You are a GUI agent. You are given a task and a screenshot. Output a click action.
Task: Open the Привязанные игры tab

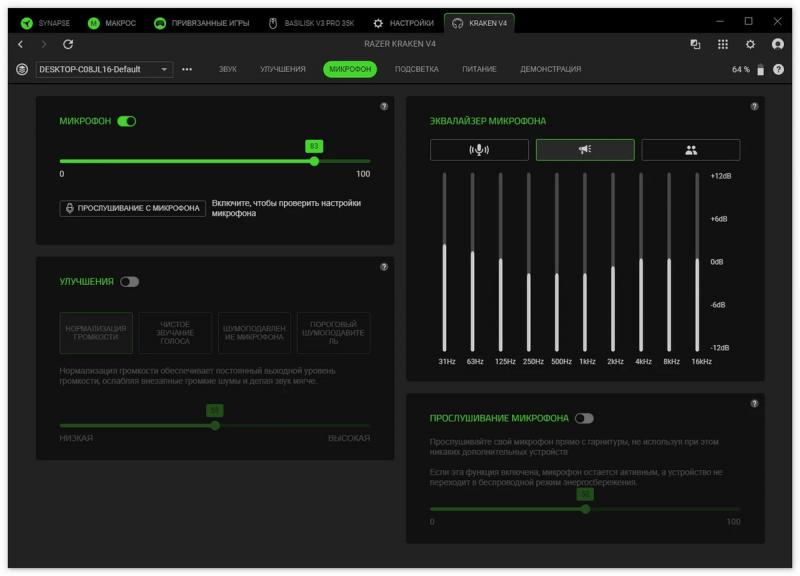pos(202,23)
